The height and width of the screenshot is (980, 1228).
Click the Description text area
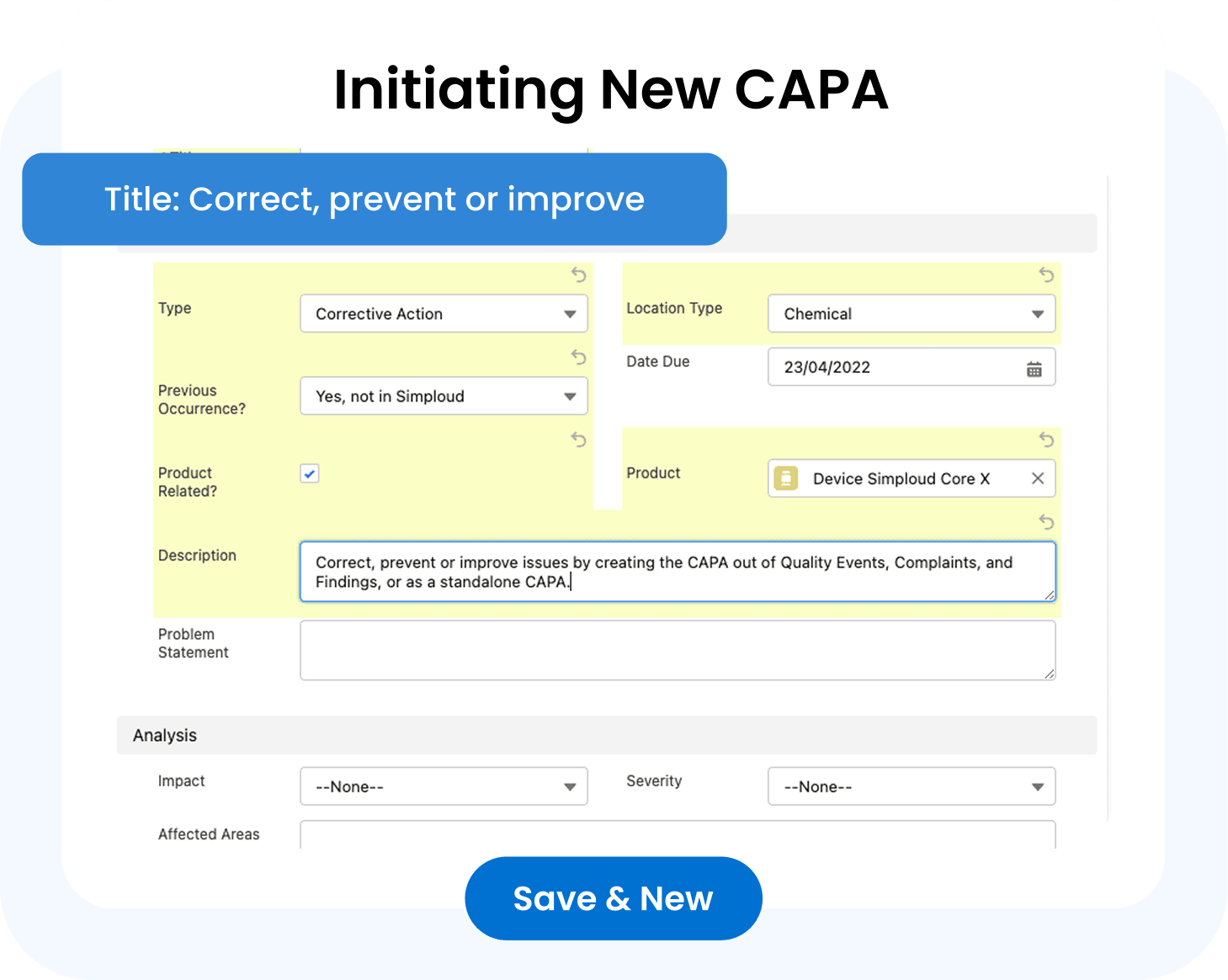tap(678, 572)
